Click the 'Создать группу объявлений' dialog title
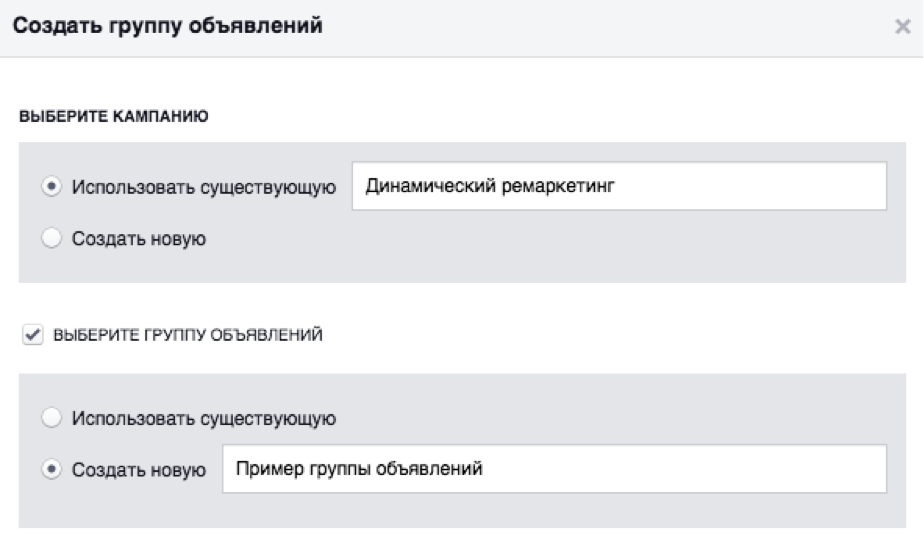Image resolution: width=924 pixels, height=549 pixels. [x=165, y=27]
